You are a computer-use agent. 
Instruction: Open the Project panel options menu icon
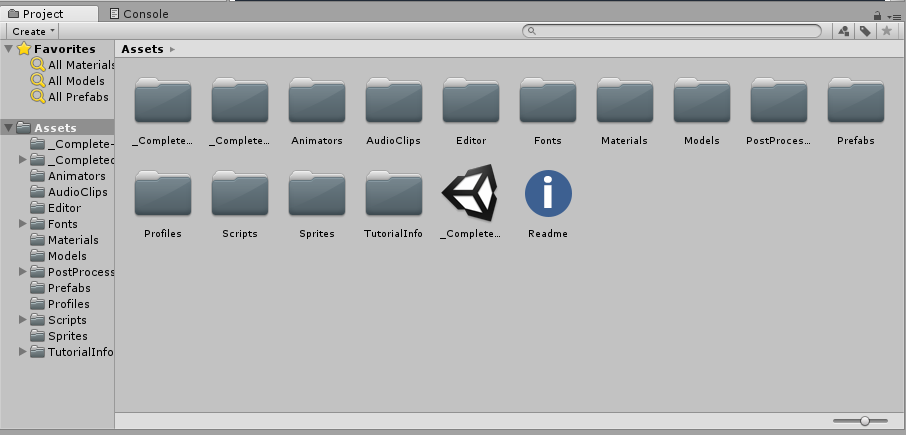click(x=893, y=17)
